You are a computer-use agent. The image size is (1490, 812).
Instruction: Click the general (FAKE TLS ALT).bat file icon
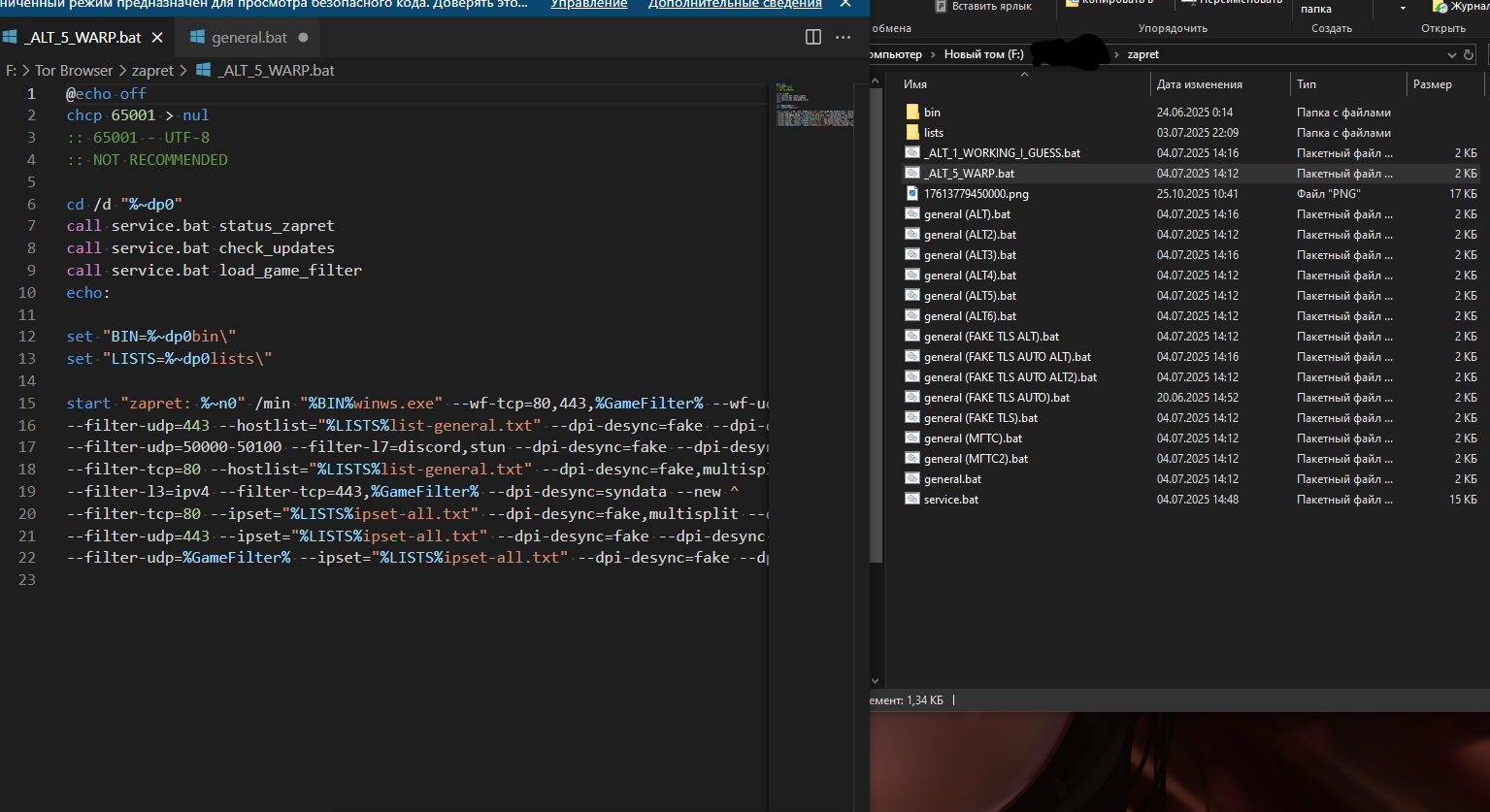click(912, 337)
